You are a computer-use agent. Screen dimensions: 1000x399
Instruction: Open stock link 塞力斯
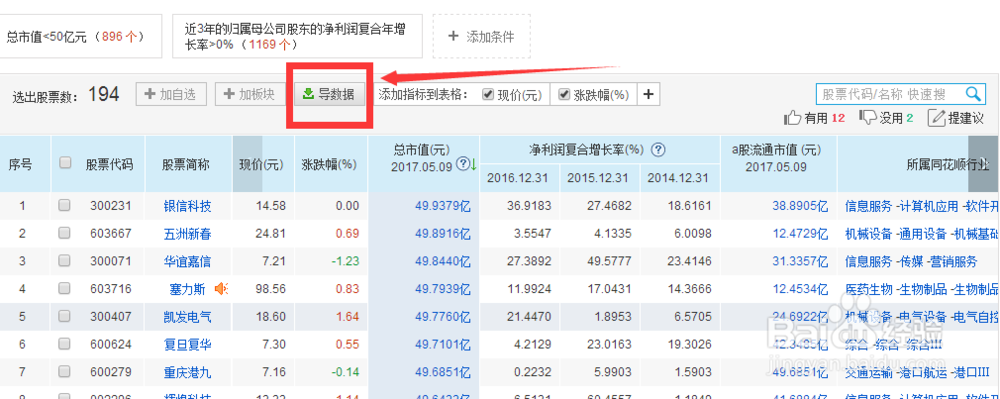click(188, 289)
